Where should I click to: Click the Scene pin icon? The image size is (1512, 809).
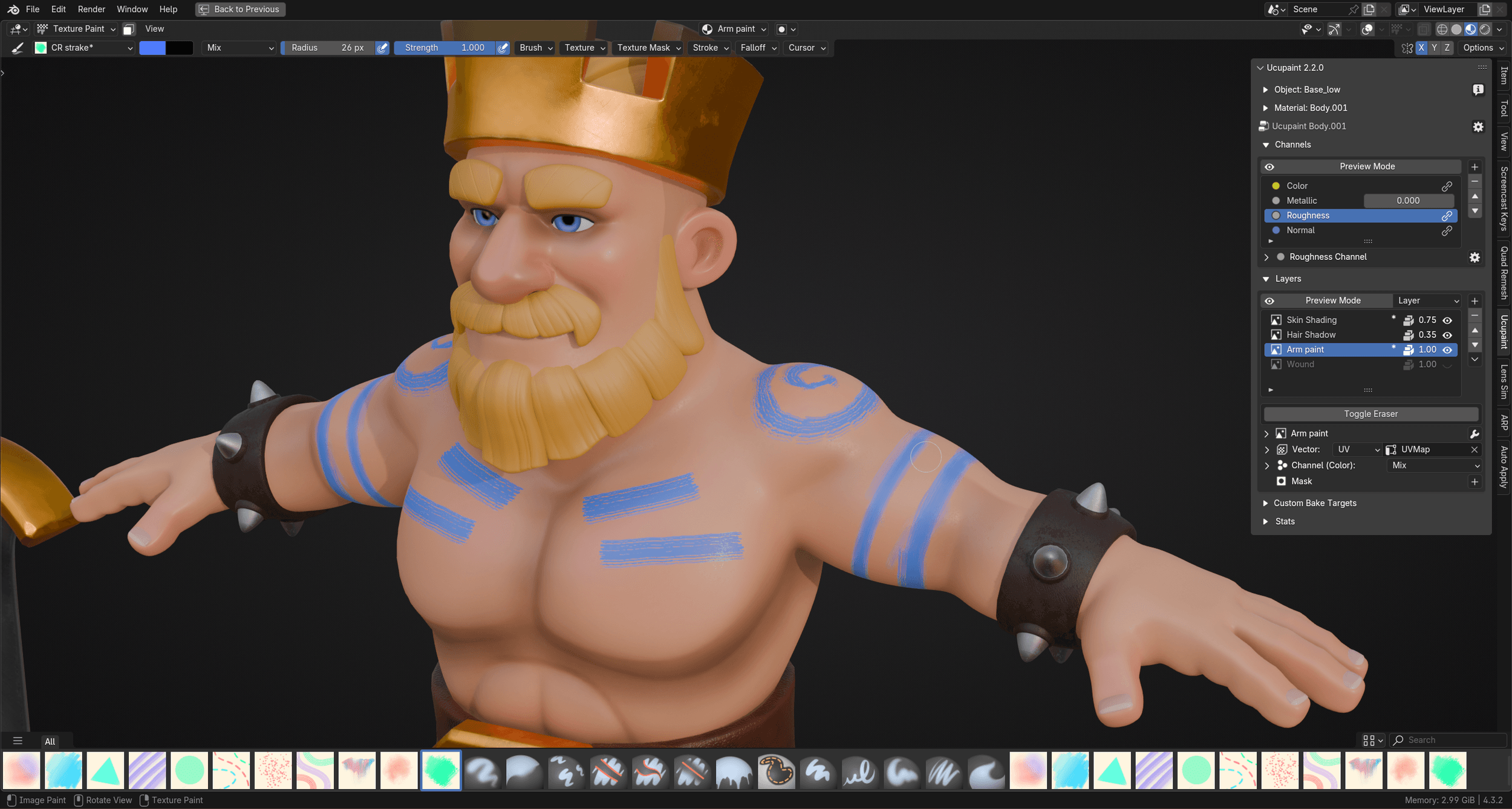[x=1353, y=9]
